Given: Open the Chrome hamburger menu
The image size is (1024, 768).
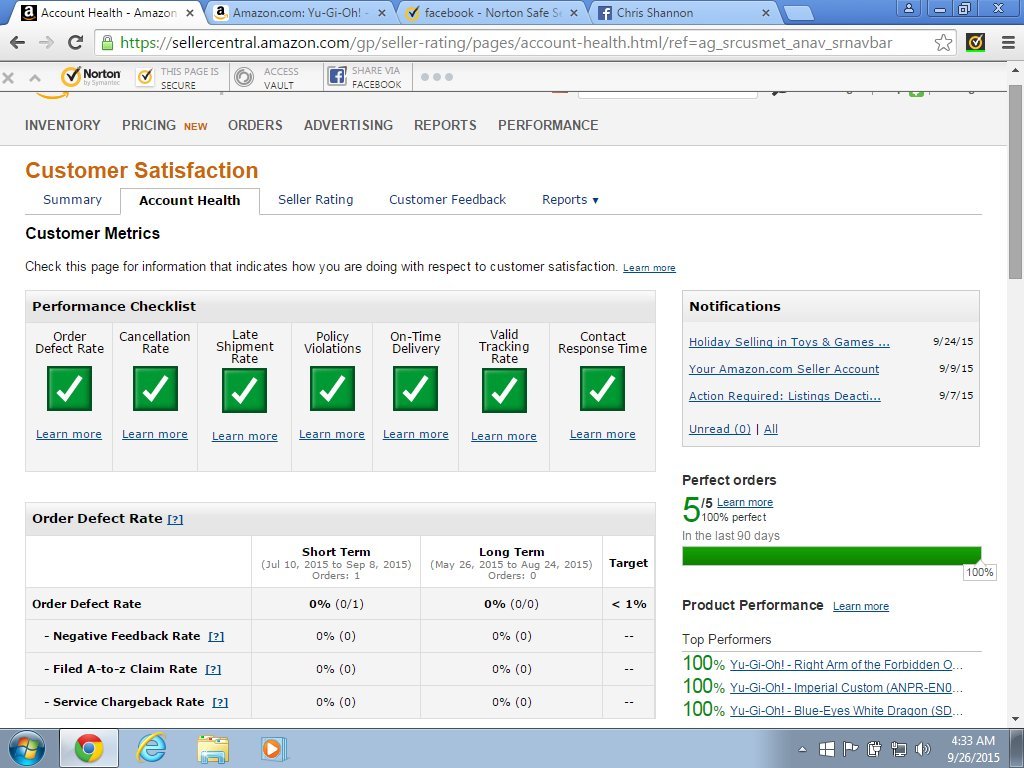Looking at the screenshot, I should click(1008, 43).
